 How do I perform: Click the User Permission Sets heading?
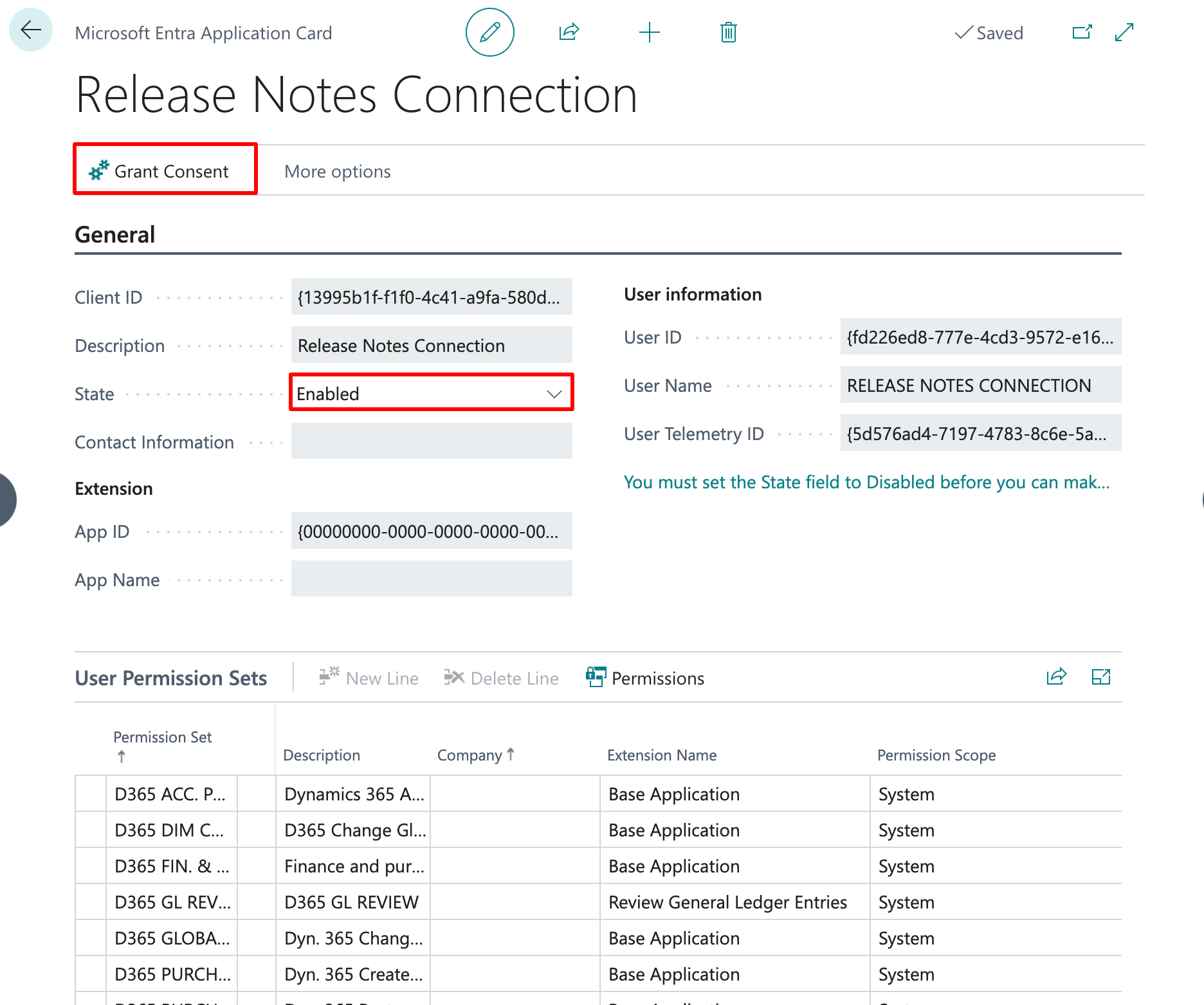170,678
